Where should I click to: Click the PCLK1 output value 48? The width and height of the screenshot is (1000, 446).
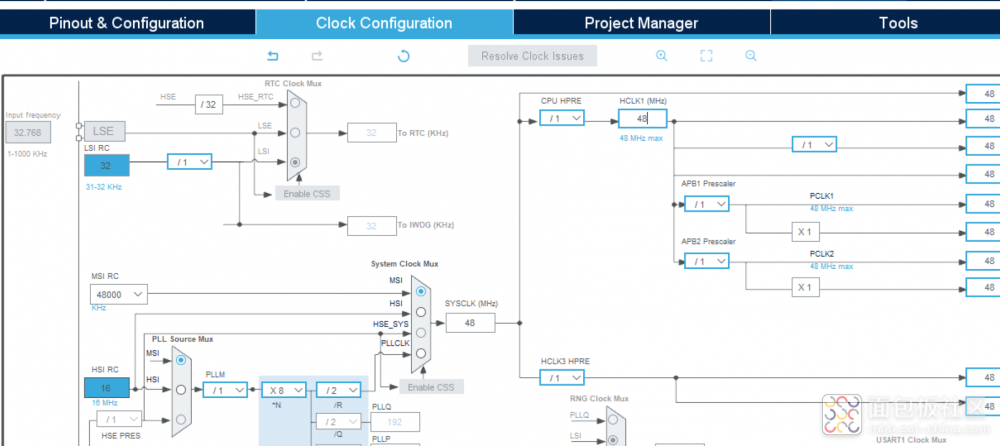click(x=983, y=204)
